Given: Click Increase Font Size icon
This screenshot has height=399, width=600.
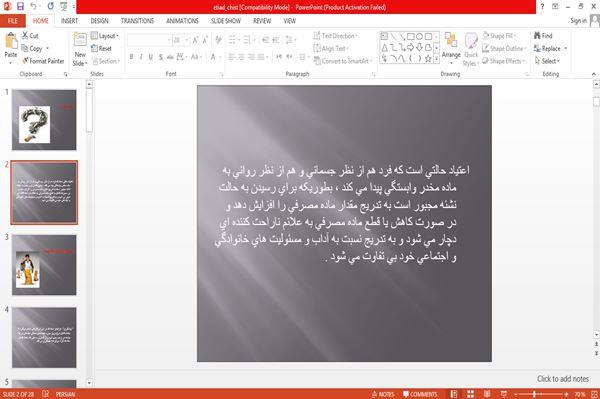Looking at the screenshot, I should (196, 40).
